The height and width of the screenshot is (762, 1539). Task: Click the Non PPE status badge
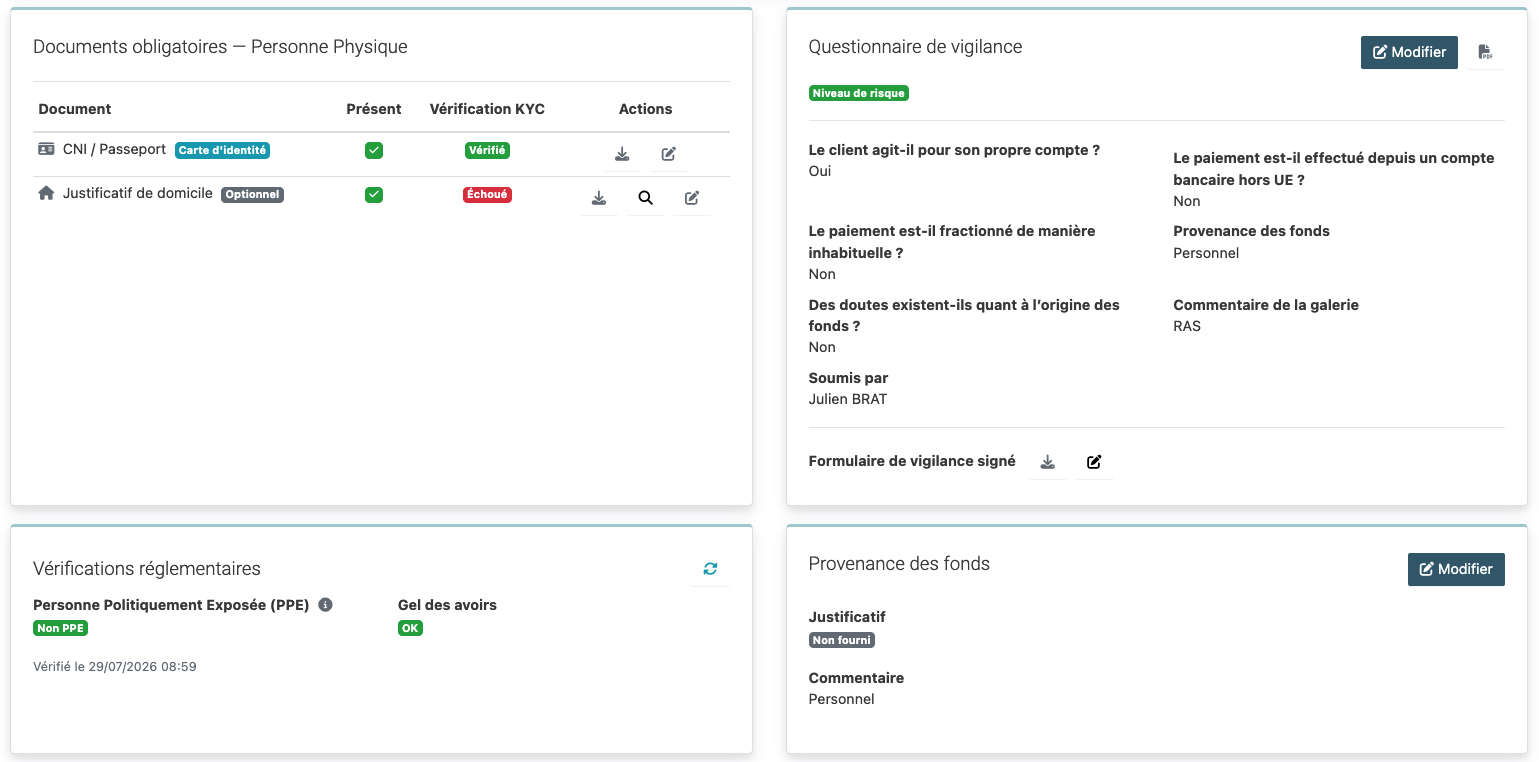coord(61,628)
